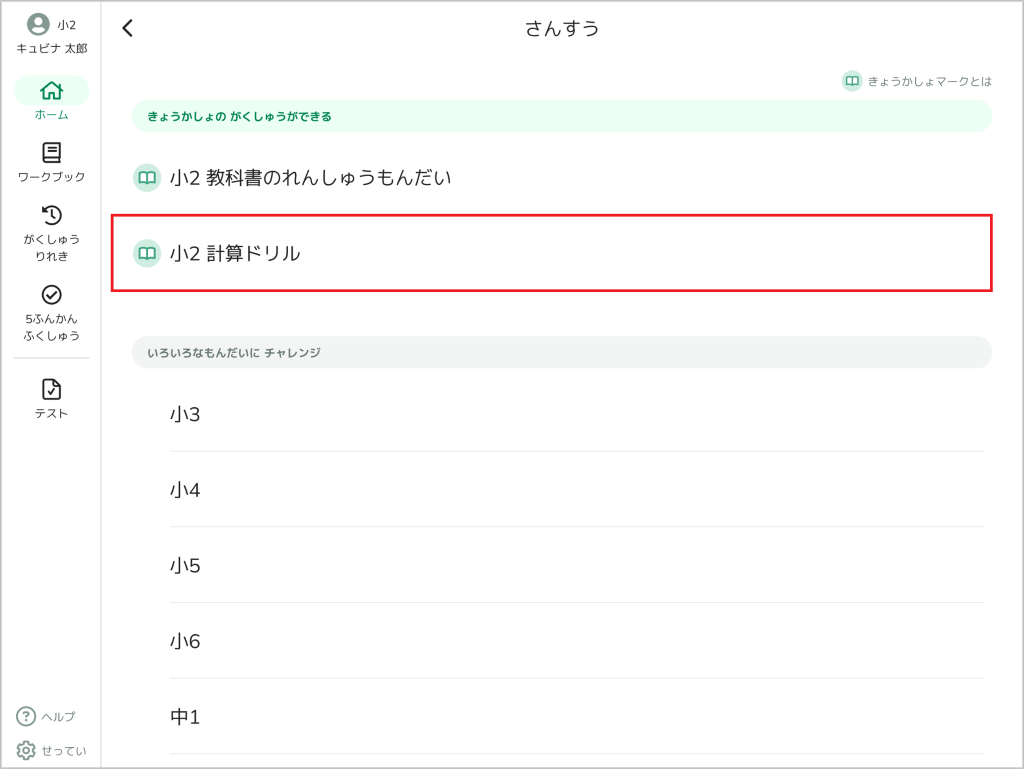Go back with the left chevron
Screen dimensions: 1024x769
click(x=127, y=28)
